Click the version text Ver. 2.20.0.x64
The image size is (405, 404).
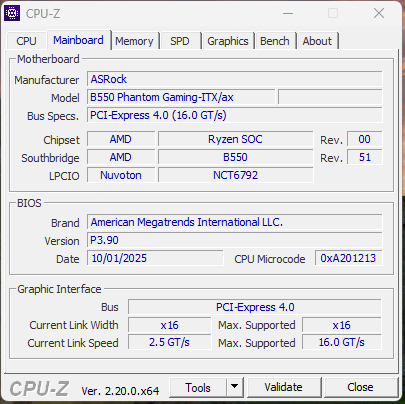120,391
